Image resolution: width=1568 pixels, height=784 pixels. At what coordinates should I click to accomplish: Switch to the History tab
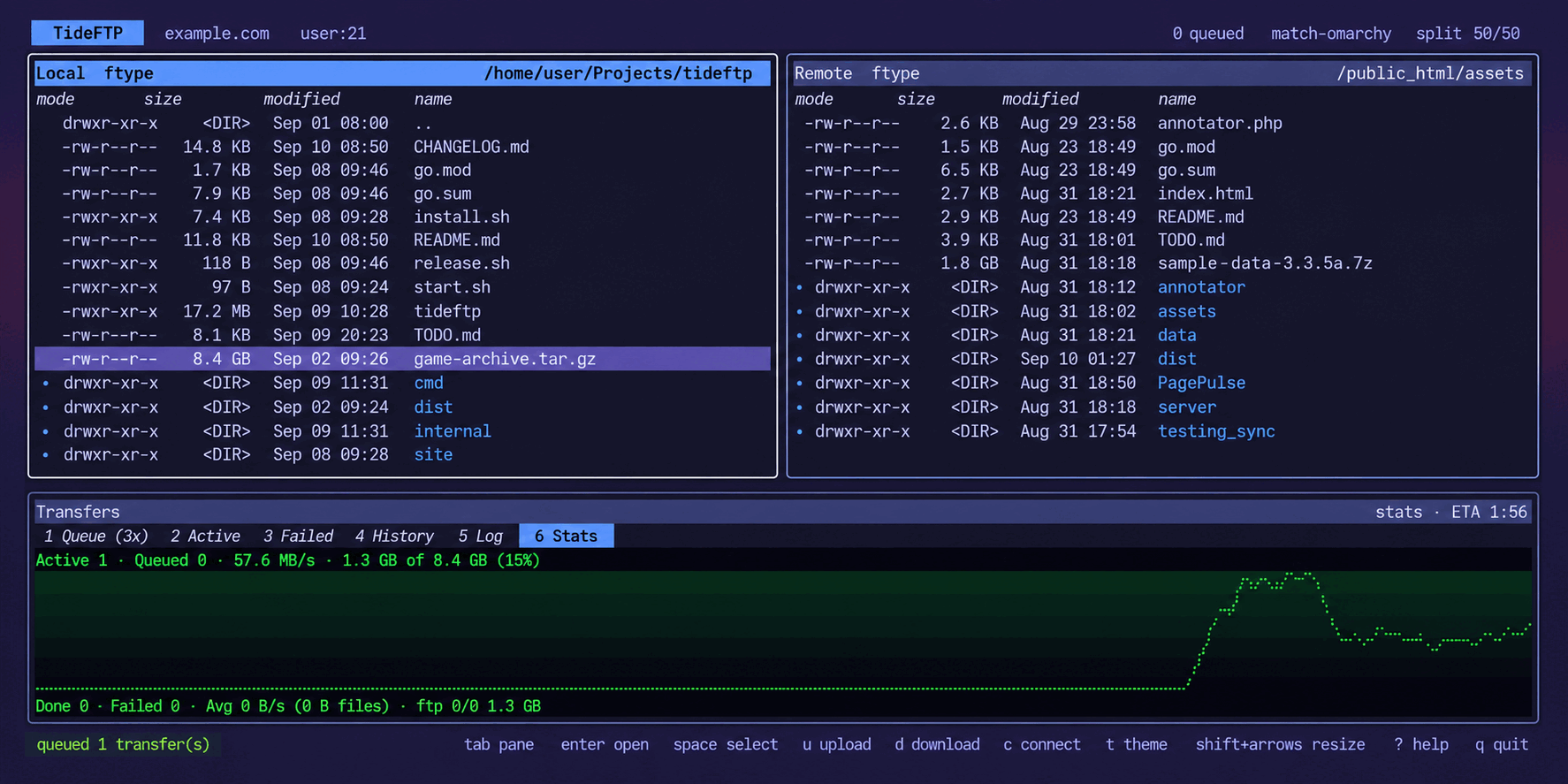[x=394, y=536]
